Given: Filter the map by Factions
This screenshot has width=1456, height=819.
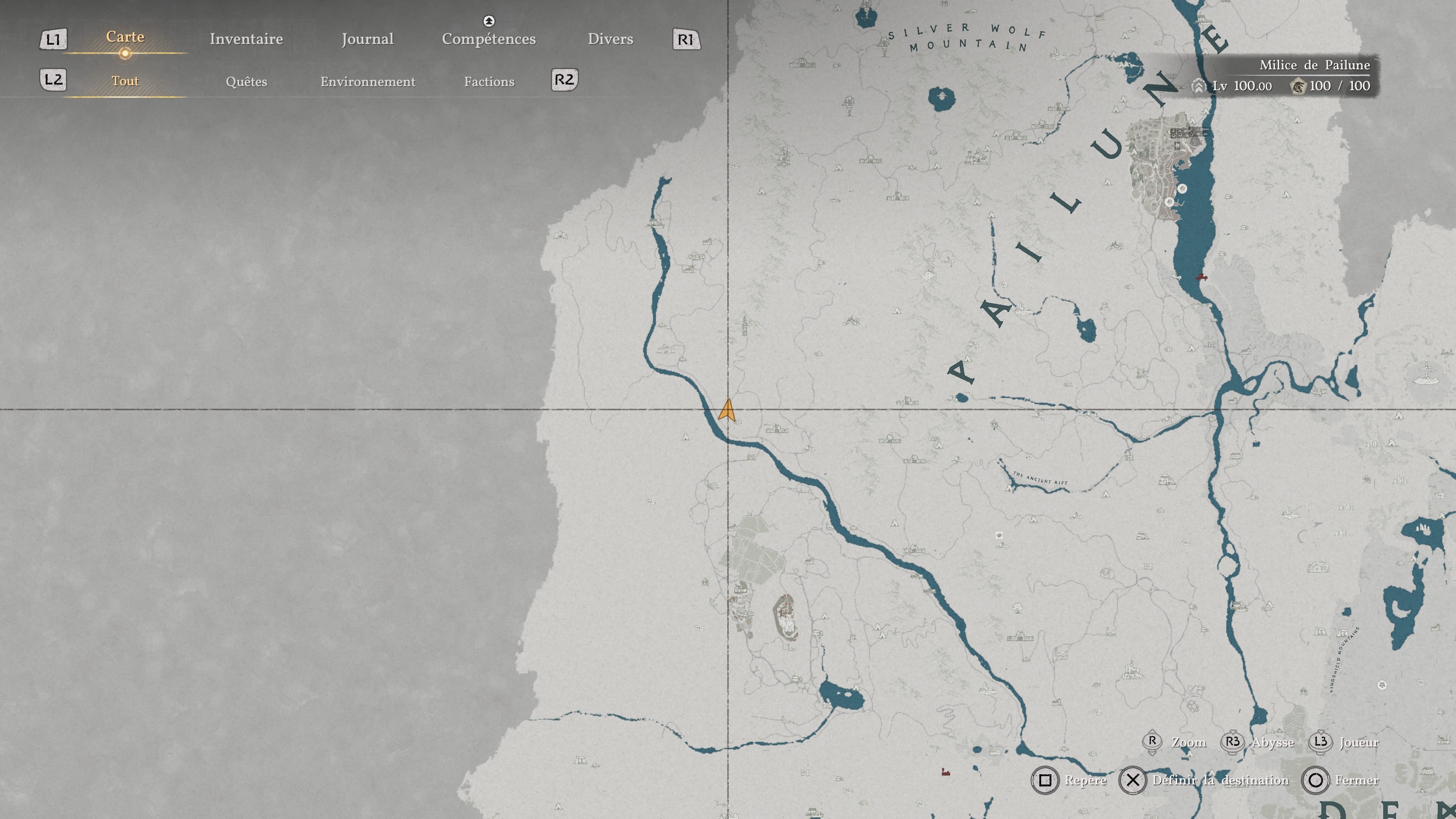Looking at the screenshot, I should click(x=489, y=82).
